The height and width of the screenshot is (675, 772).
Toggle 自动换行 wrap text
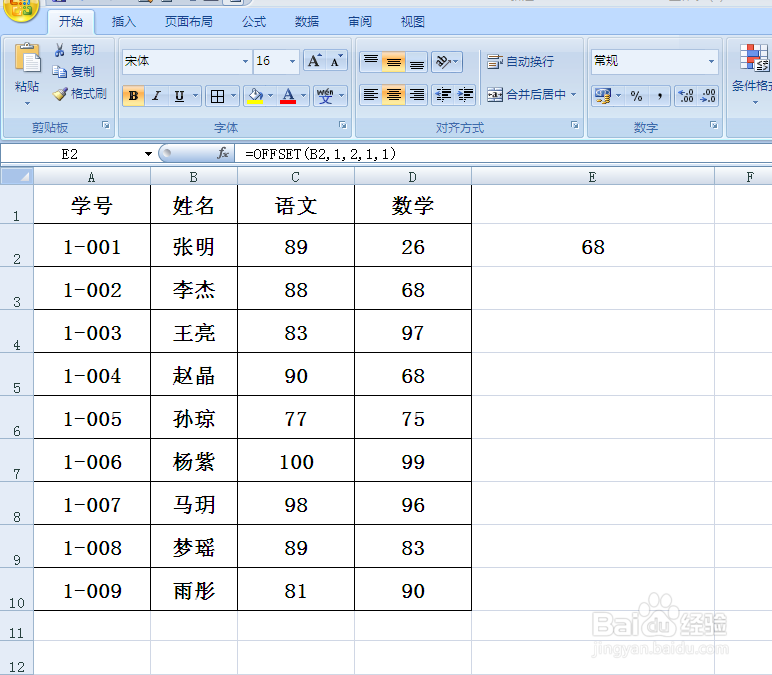point(520,62)
